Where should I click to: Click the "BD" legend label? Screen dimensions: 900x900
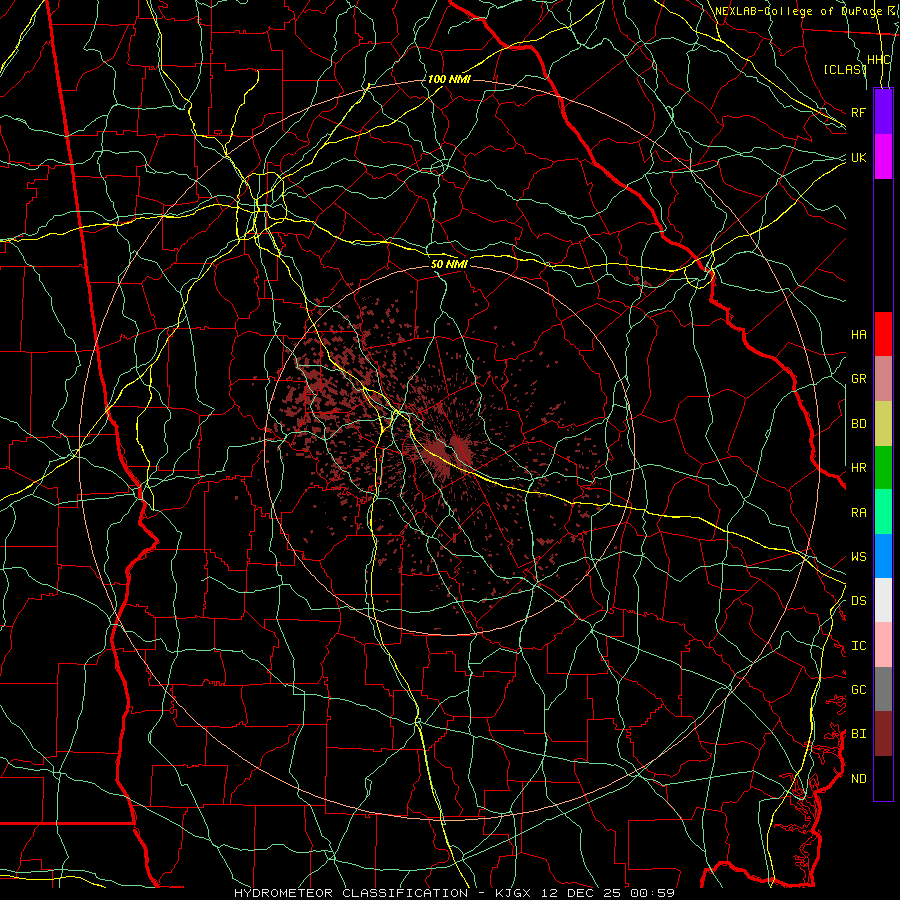pyautogui.click(x=859, y=424)
